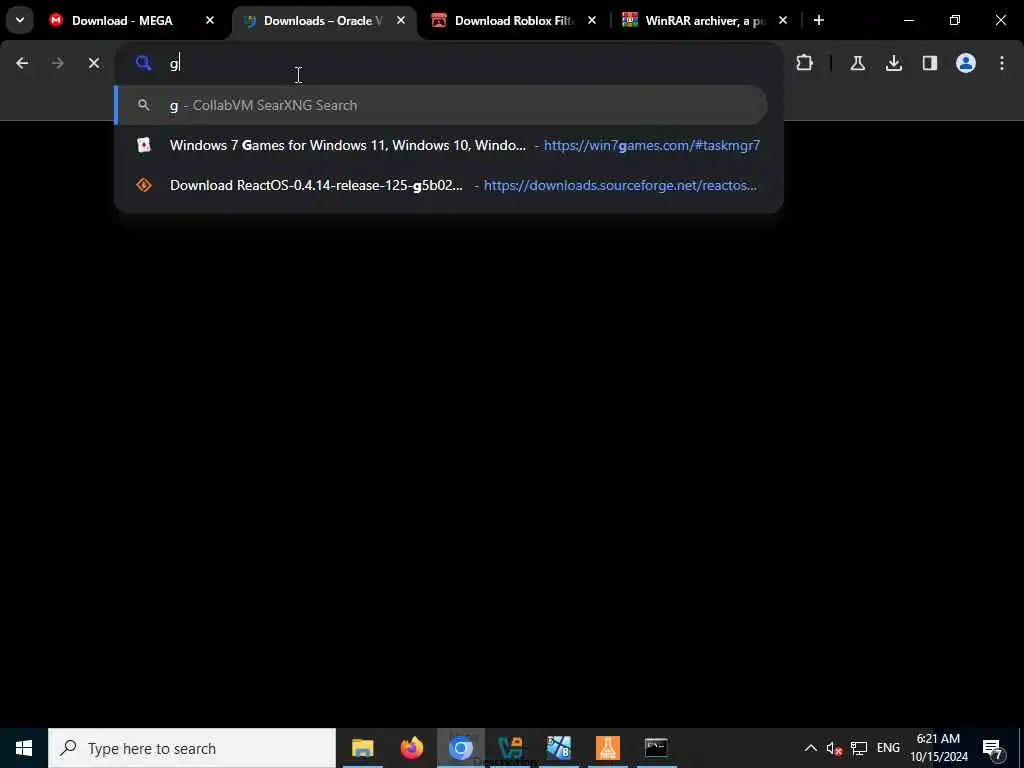Switch to the Download - MEGA tab
1024x768 pixels.
coord(121,21)
